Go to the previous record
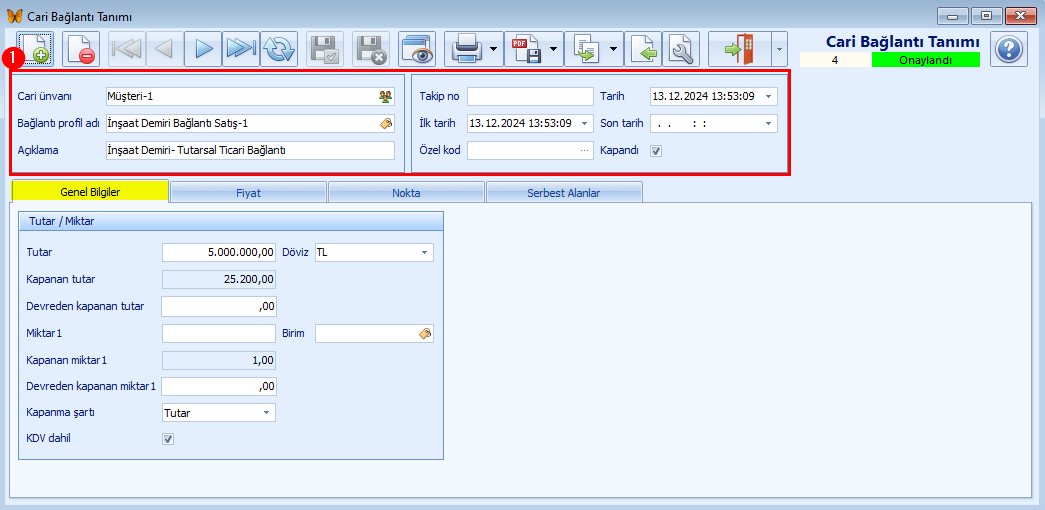Viewport: 1045px width, 510px height. pyautogui.click(x=165, y=49)
